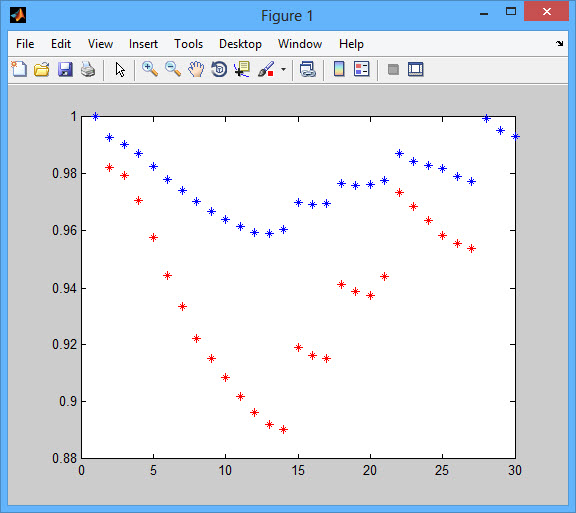Toggle the Data Cursor tool
This screenshot has width=576, height=513.
click(x=242, y=69)
